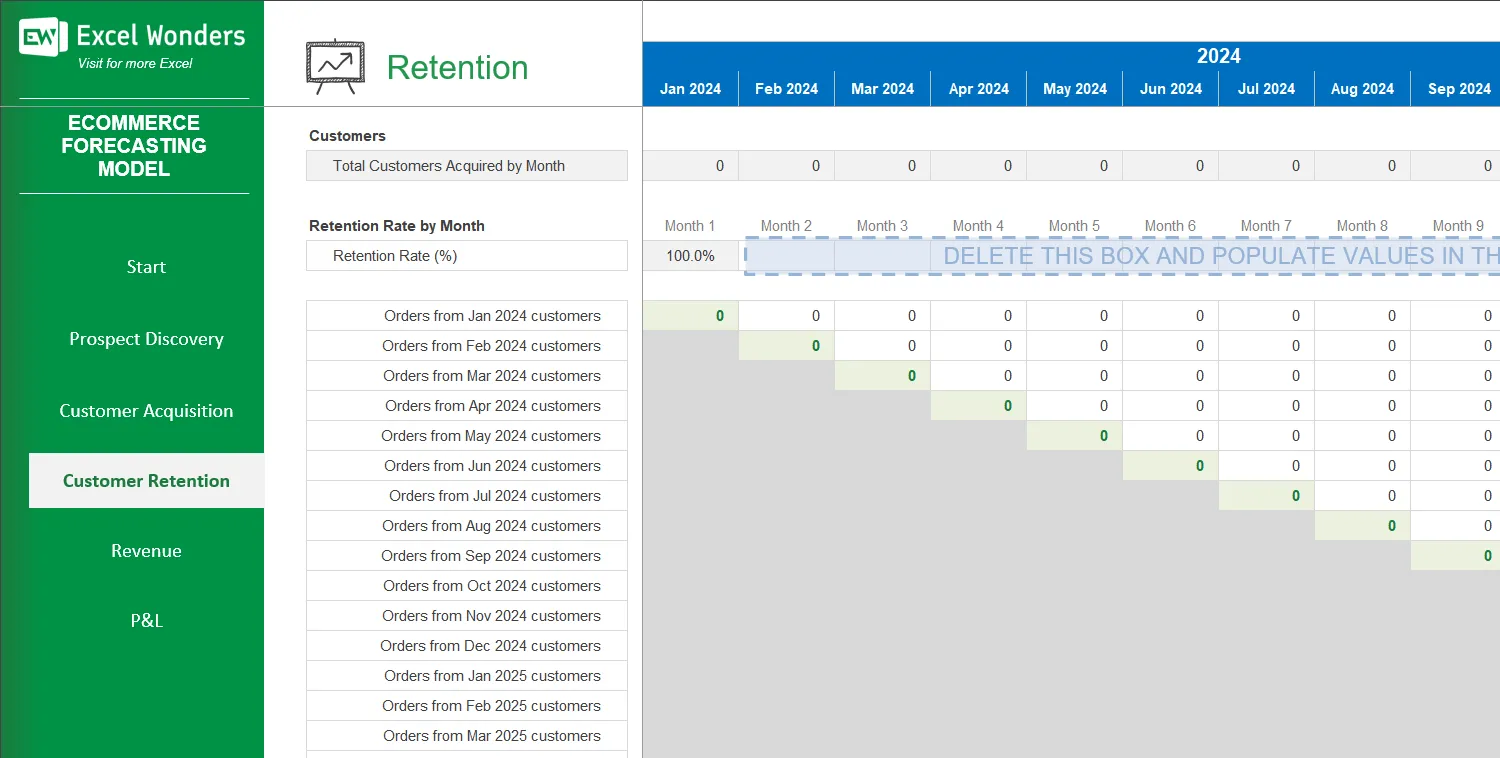Click the Retention presentation chart icon
The image size is (1500, 758).
pos(334,61)
